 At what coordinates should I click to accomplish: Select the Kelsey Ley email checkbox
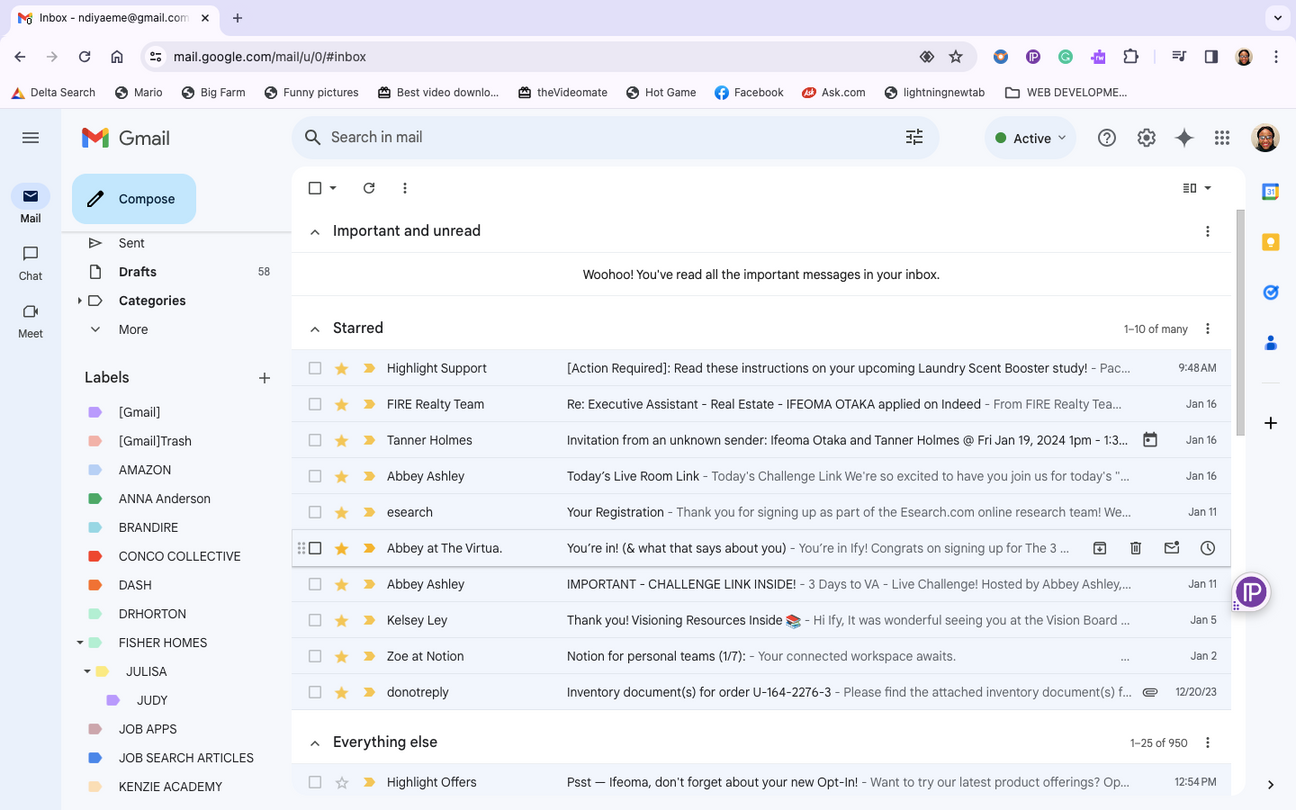(x=315, y=620)
